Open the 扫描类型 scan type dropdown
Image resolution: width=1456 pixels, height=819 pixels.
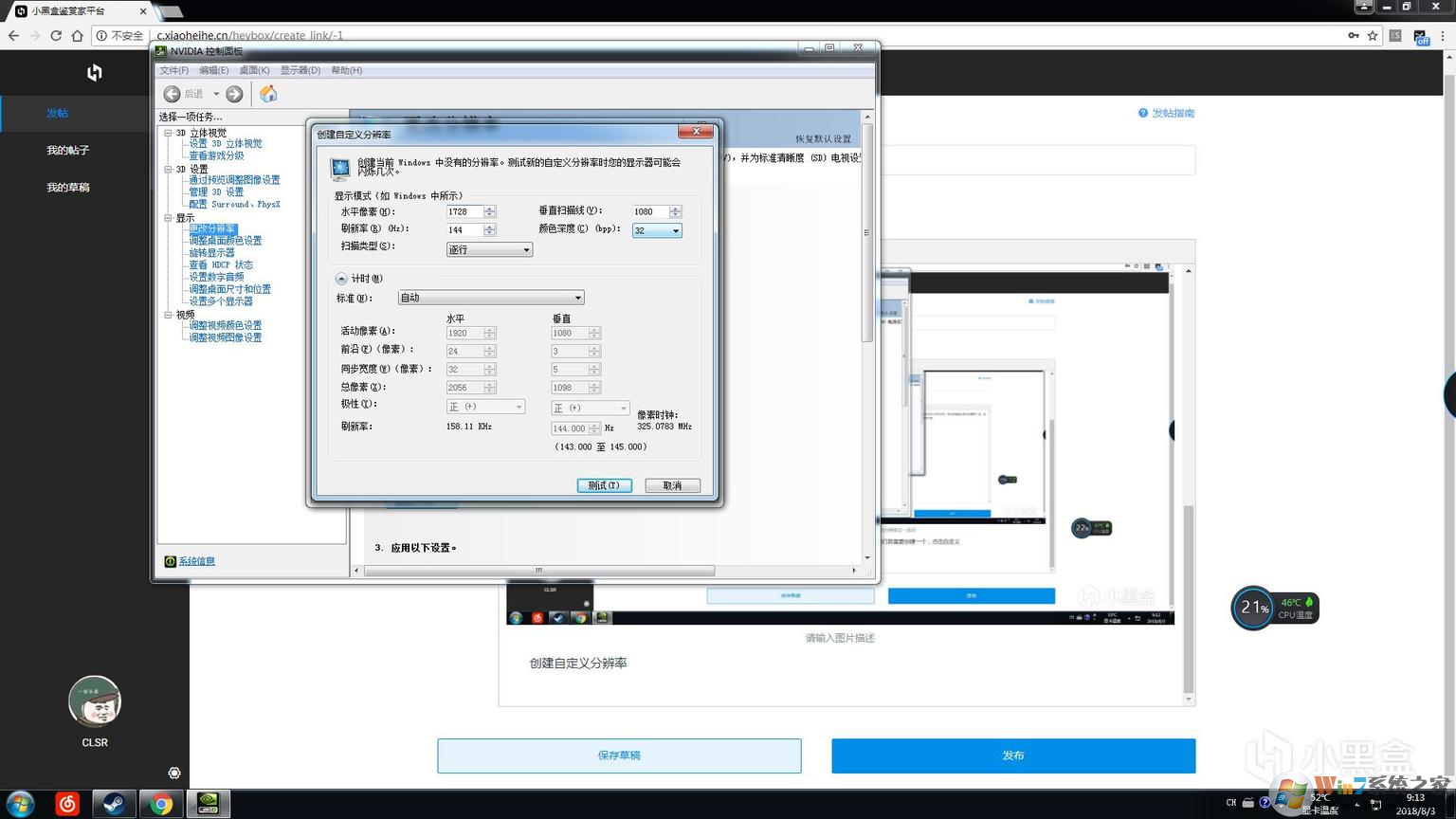coord(489,249)
